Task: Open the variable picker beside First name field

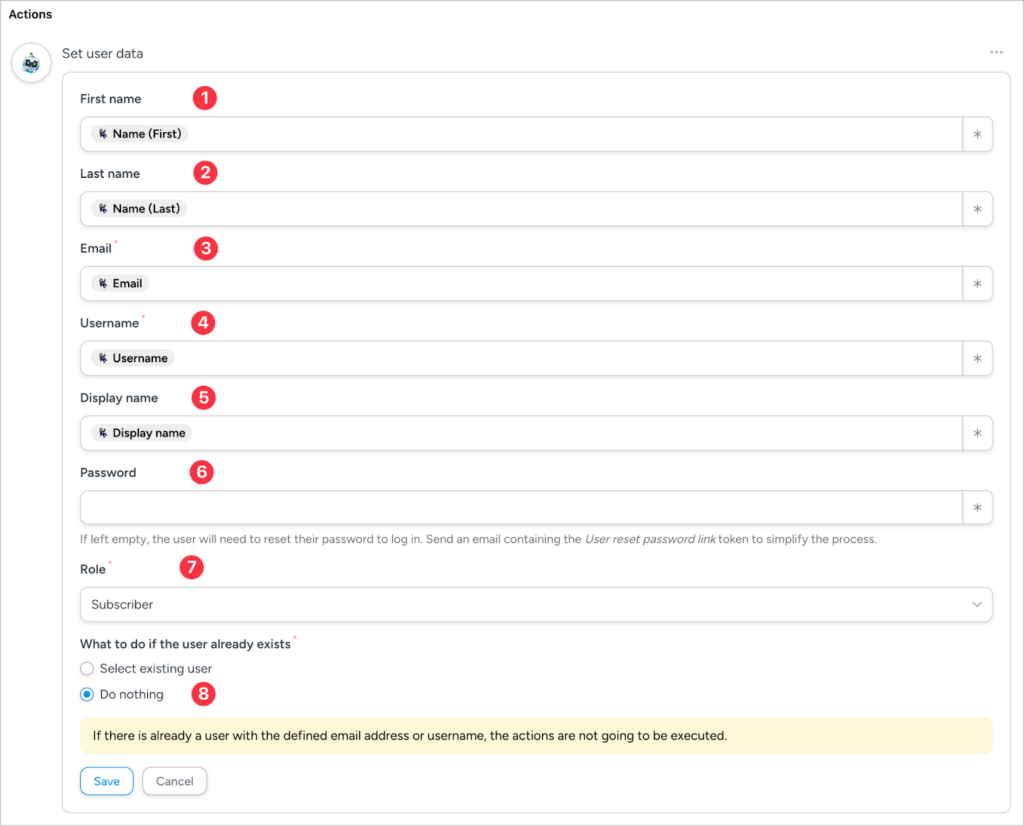Action: tap(977, 133)
